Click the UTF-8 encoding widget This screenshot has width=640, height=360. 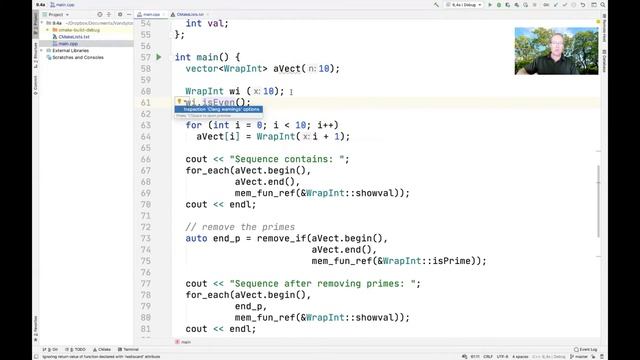[502, 357]
